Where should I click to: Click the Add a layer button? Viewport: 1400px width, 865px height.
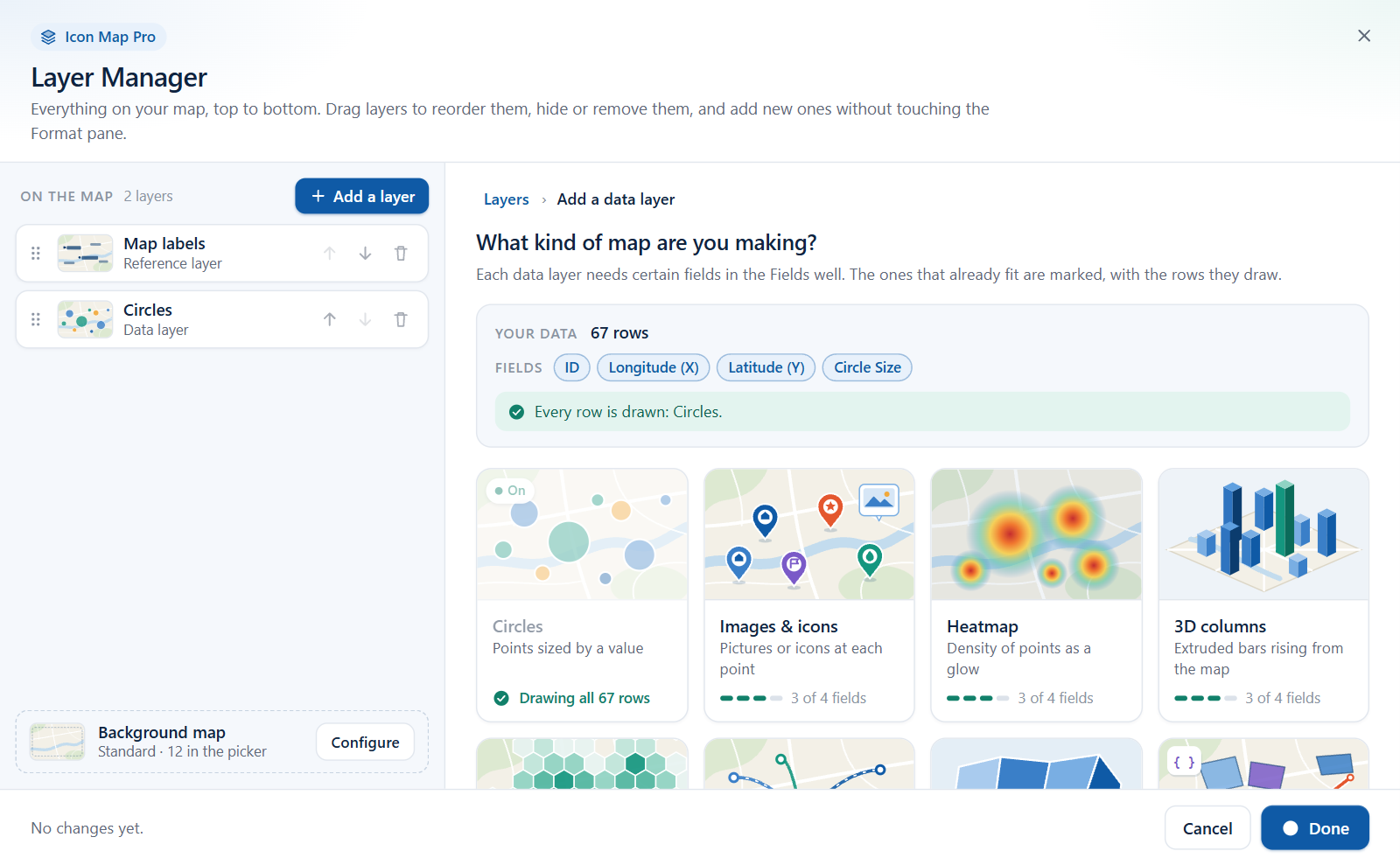(361, 196)
